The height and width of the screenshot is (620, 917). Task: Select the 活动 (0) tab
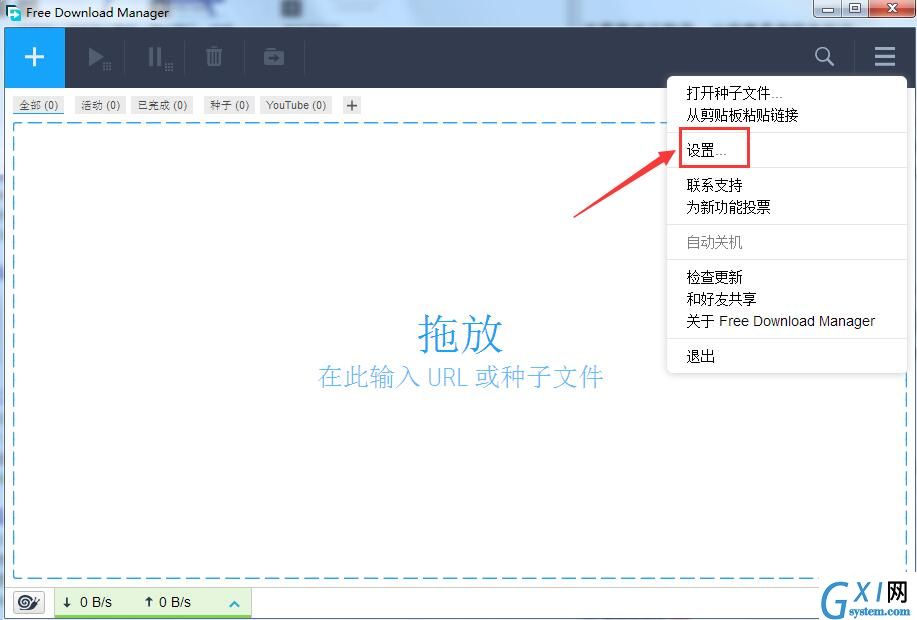(101, 105)
